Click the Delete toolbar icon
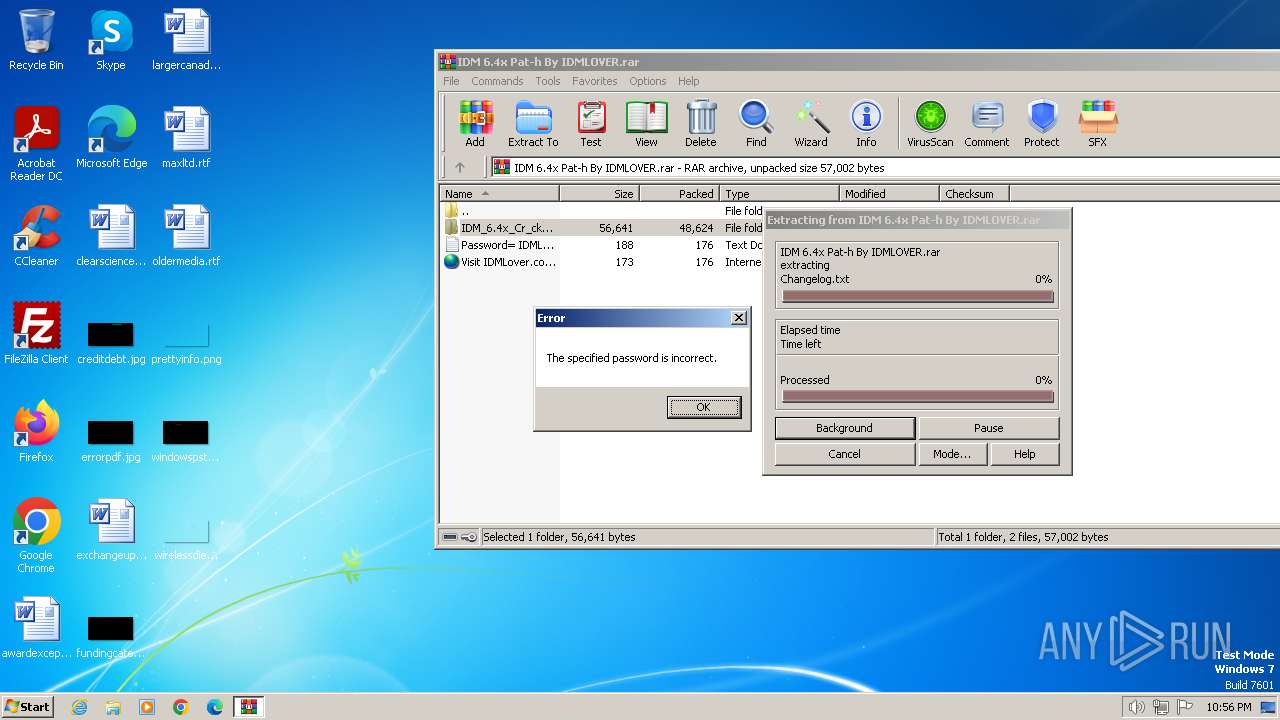The image size is (1280, 720). tap(701, 124)
